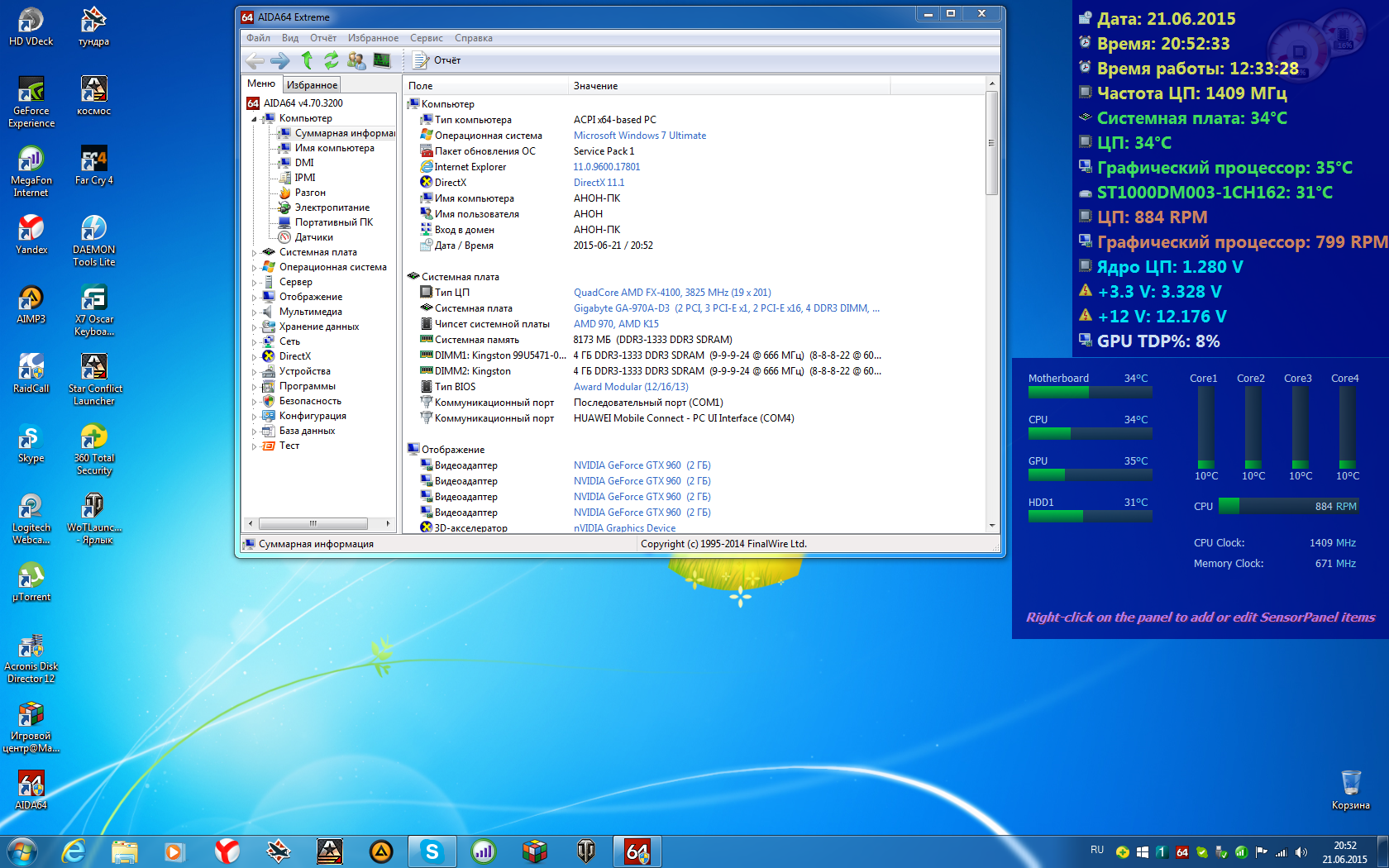Image resolution: width=1389 pixels, height=868 pixels.
Task: Open the Отчёт menu in the menu bar
Action: click(x=323, y=38)
